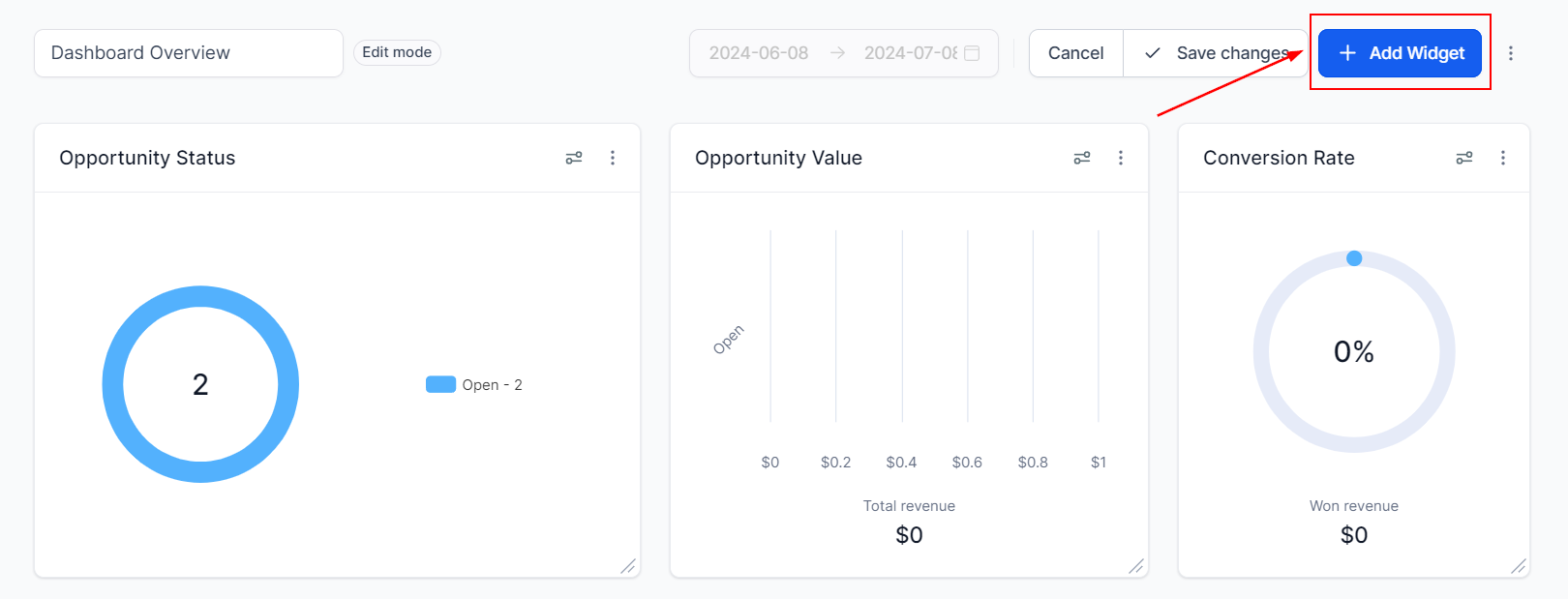This screenshot has height=599, width=1568.
Task: Save changes to the dashboard
Action: click(1217, 53)
